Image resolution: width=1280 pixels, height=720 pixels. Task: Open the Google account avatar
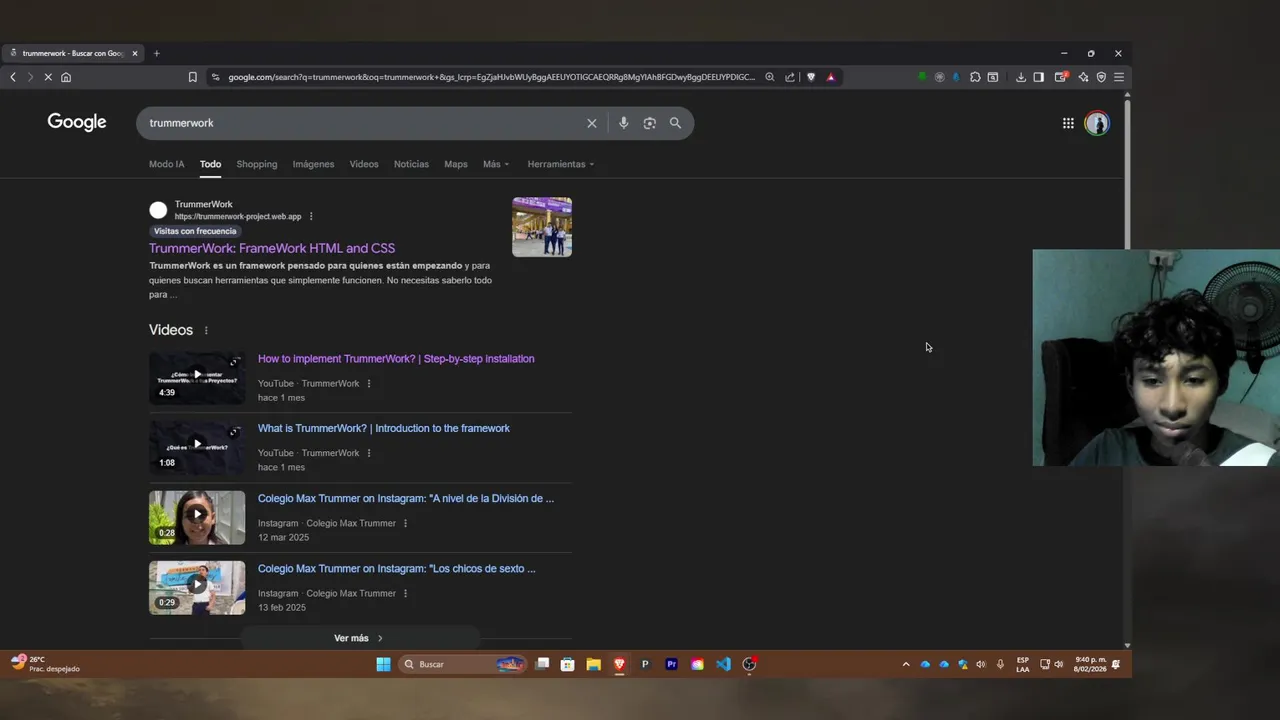tap(1097, 123)
